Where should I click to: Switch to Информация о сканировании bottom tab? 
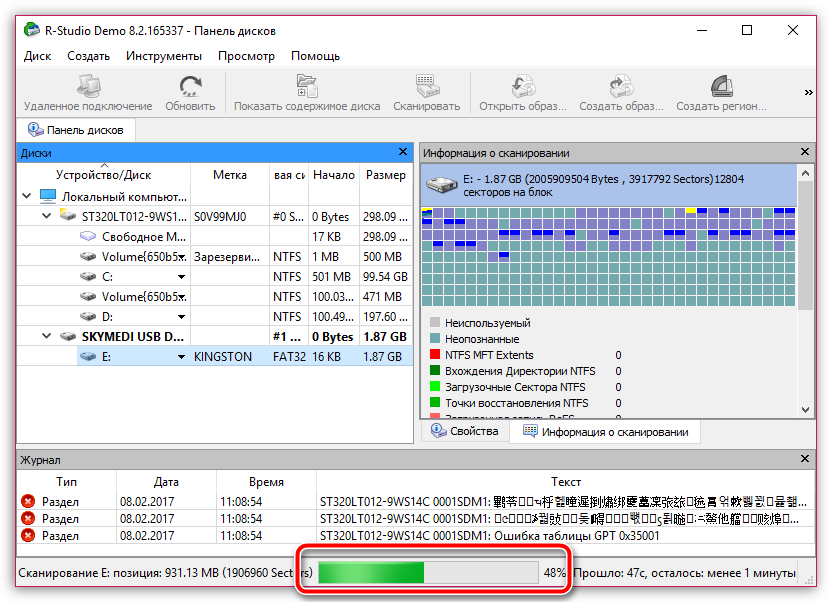(605, 432)
